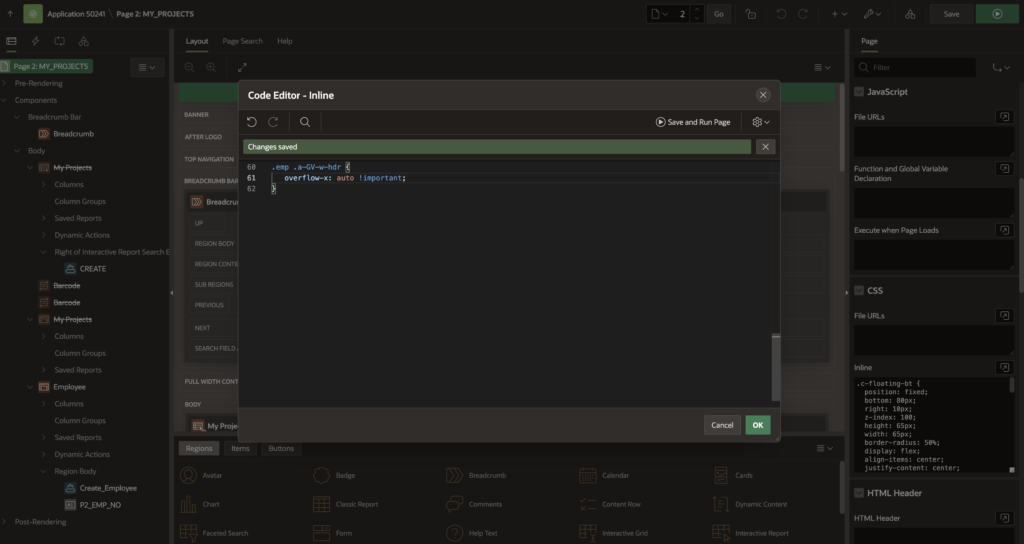This screenshot has height=544, width=1024.
Task: Open the Shared Components icon in top toolbar
Action: [909, 14]
